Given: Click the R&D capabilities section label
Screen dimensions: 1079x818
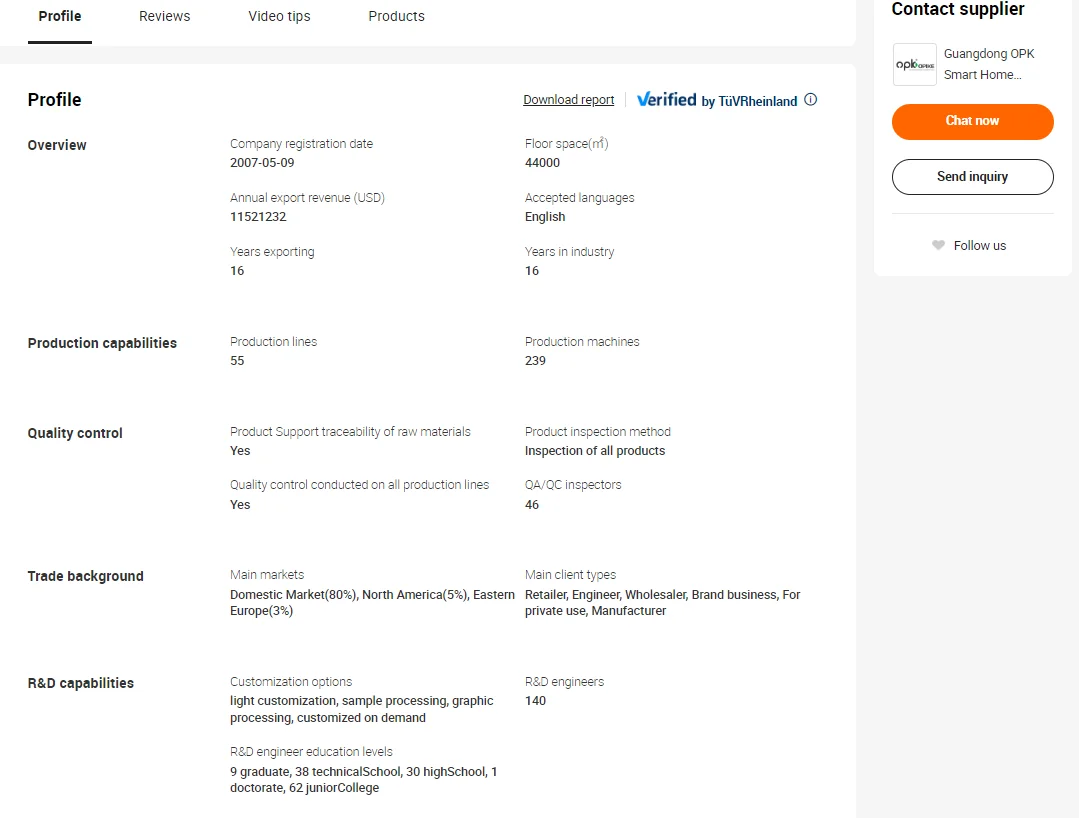Looking at the screenshot, I should tap(81, 683).
